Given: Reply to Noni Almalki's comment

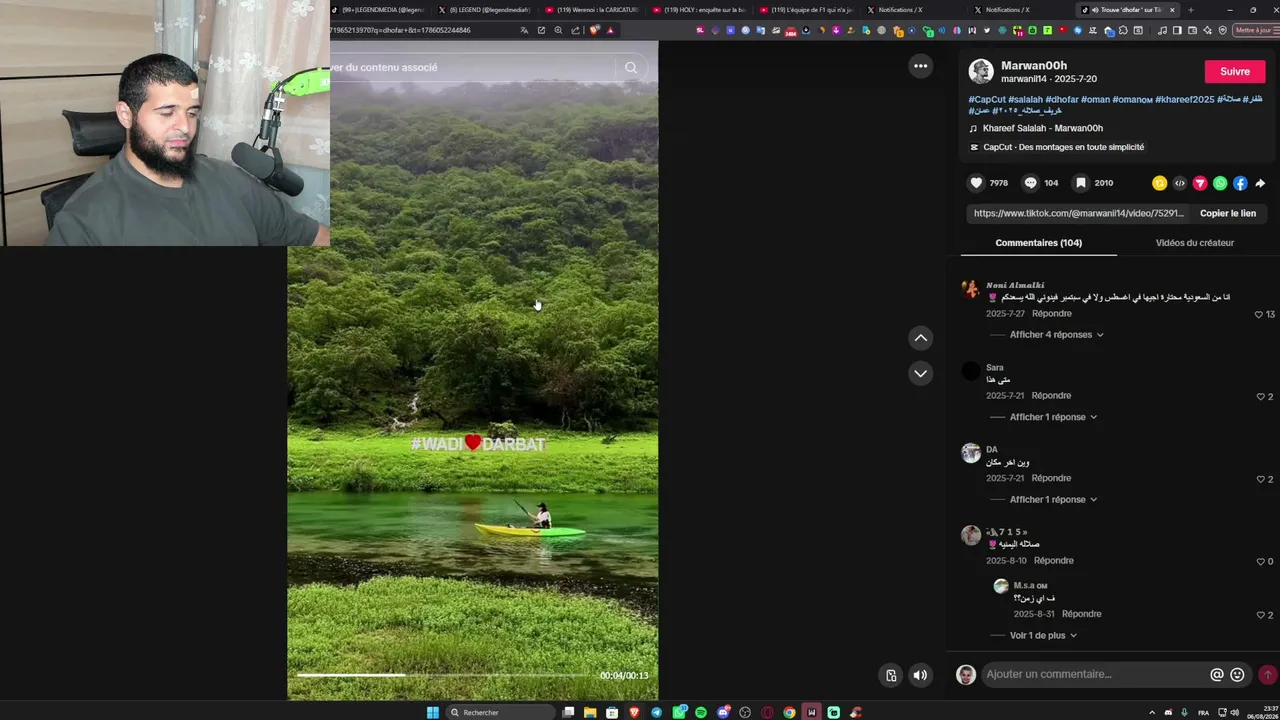Looking at the screenshot, I should [1051, 314].
